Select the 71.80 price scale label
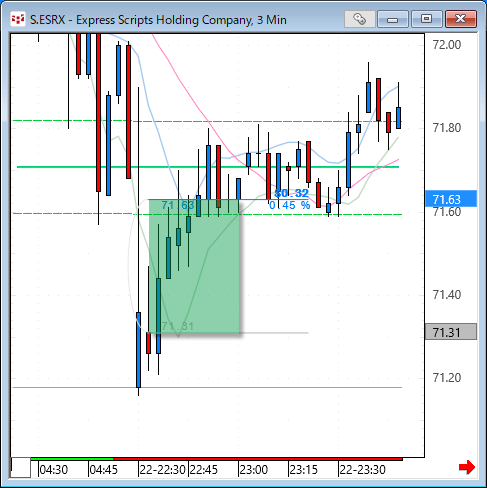The height and width of the screenshot is (488, 487). tap(447, 128)
